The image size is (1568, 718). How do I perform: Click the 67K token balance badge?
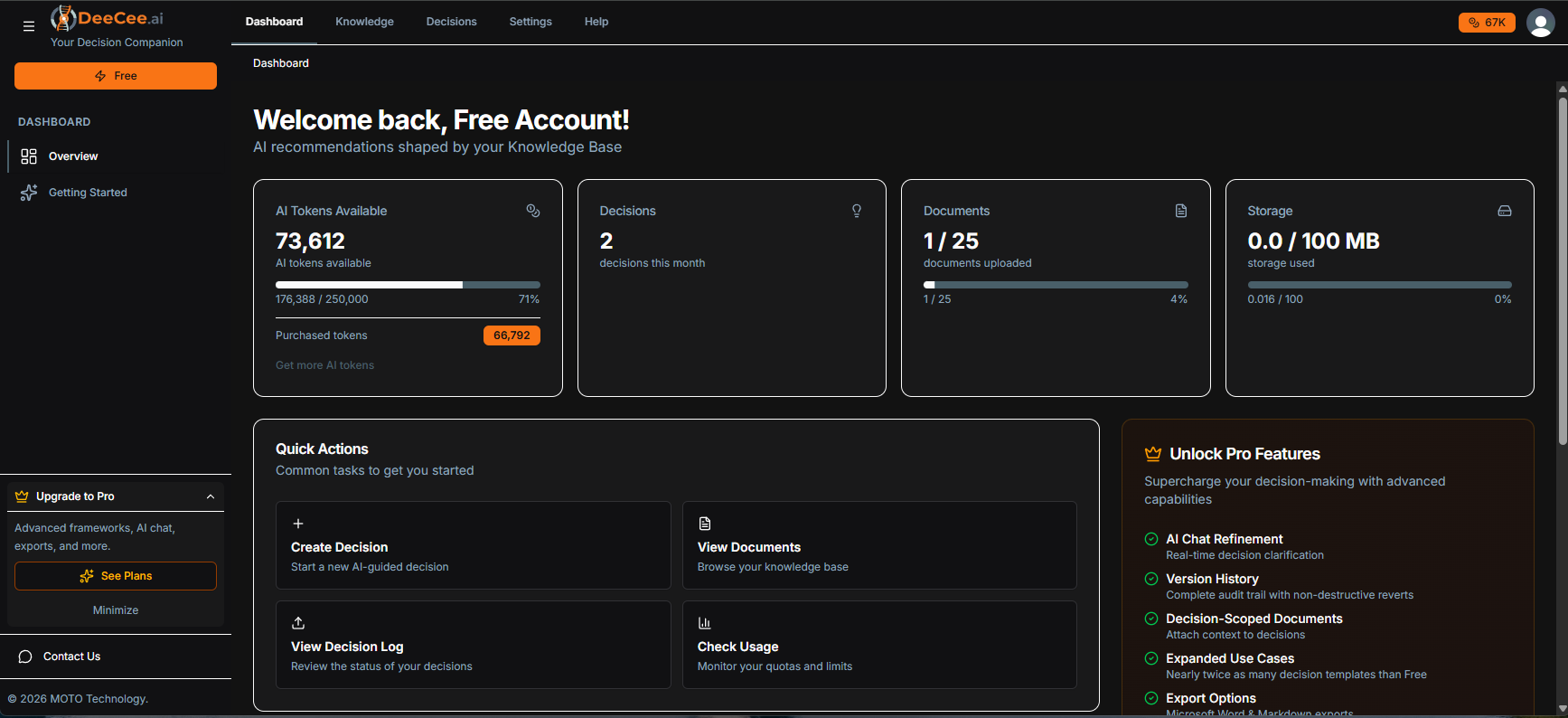[x=1487, y=23]
